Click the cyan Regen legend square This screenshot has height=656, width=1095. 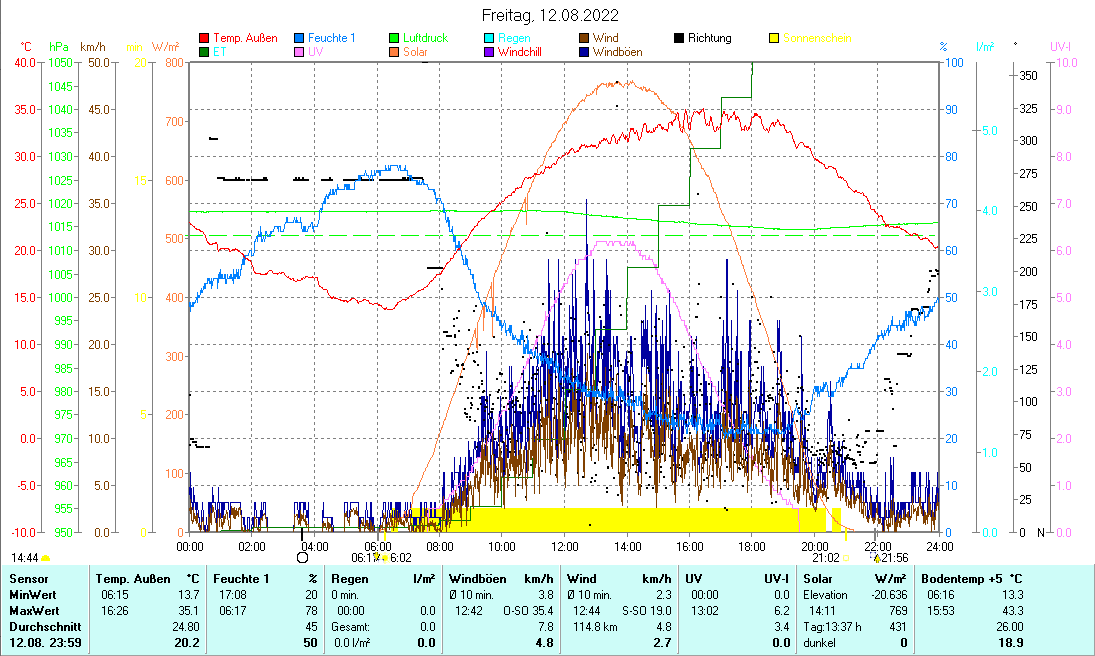489,38
